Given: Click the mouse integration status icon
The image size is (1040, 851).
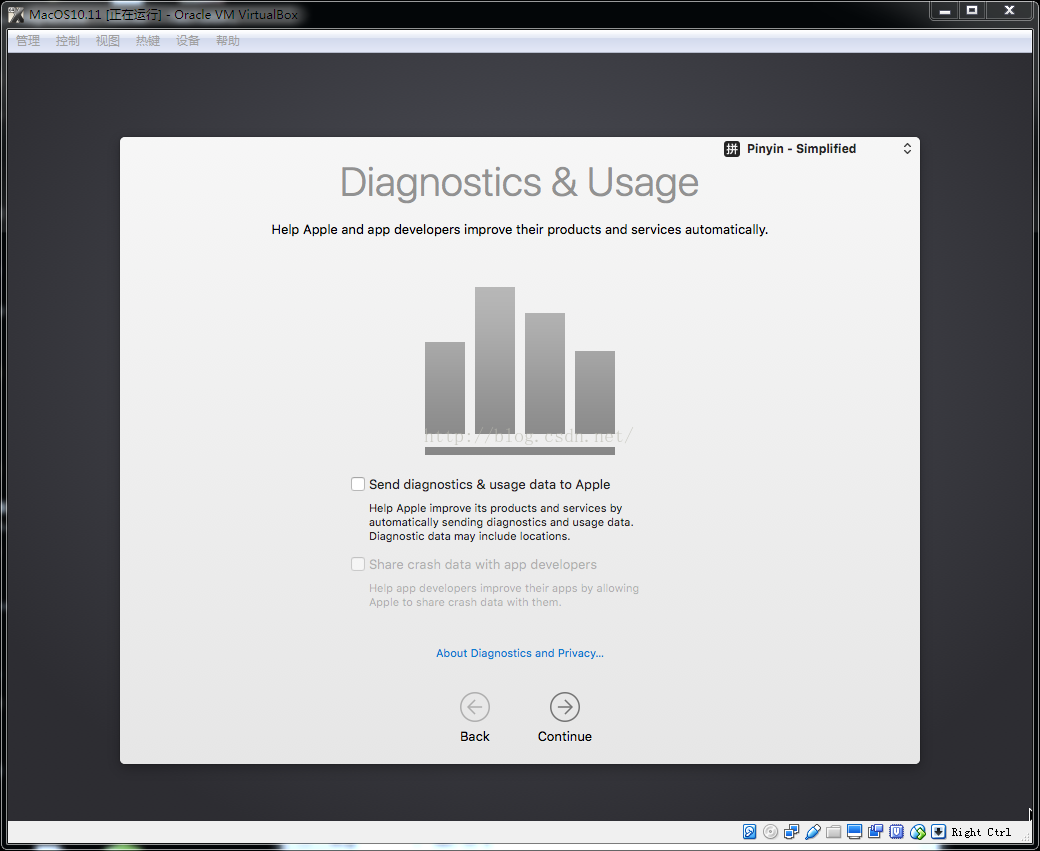Looking at the screenshot, I should (917, 831).
